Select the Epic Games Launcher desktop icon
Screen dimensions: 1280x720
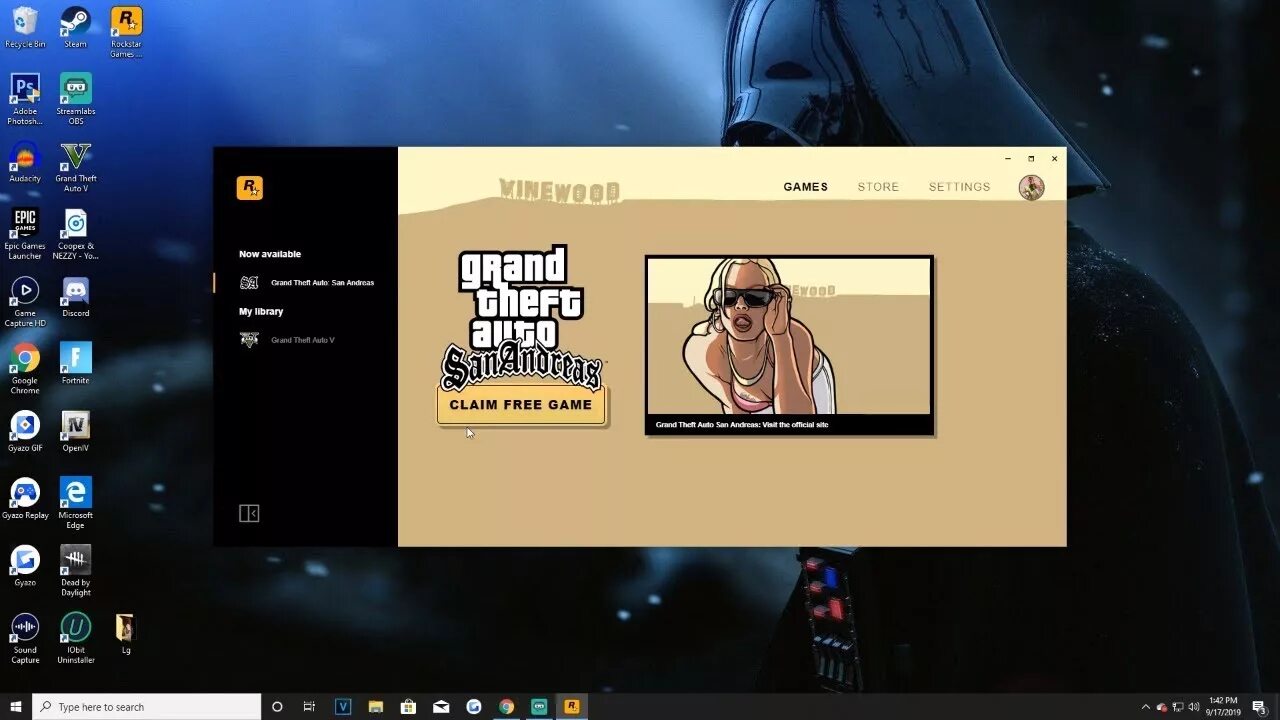tap(25, 234)
